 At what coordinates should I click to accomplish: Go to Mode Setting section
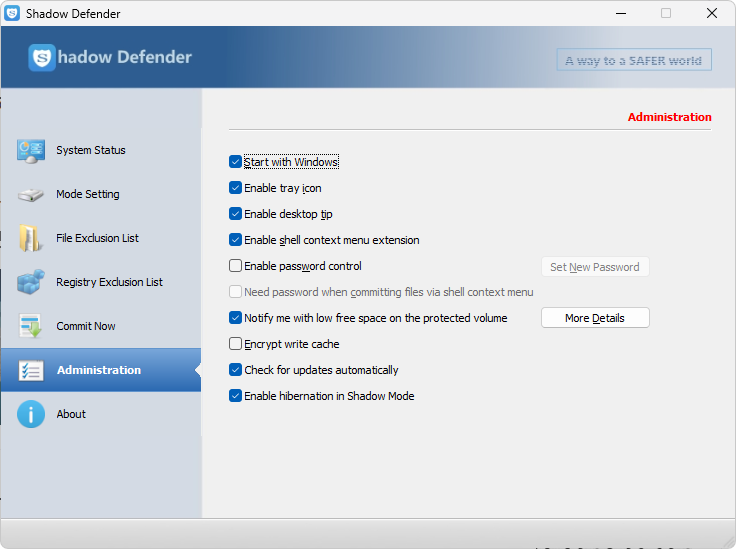click(x=101, y=195)
